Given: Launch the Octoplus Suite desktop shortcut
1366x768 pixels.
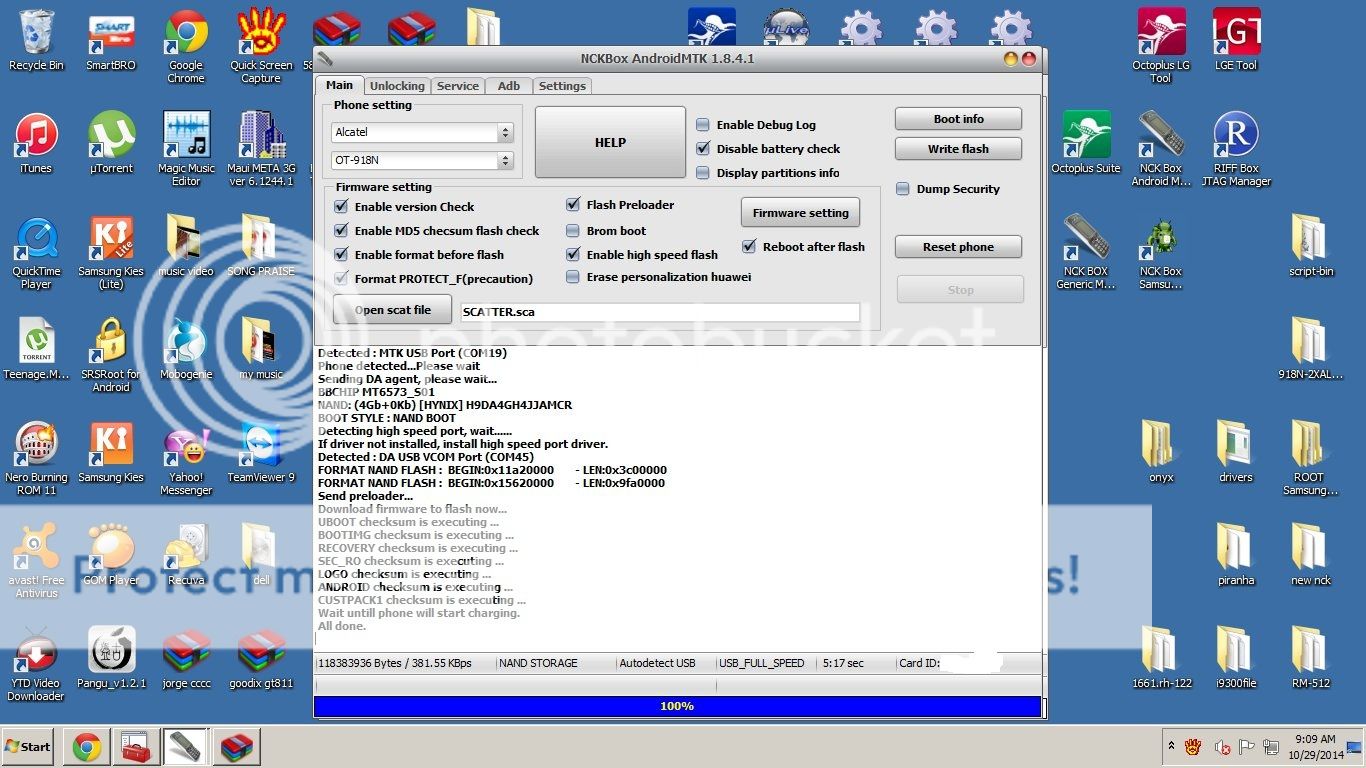Looking at the screenshot, I should pyautogui.click(x=1086, y=135).
